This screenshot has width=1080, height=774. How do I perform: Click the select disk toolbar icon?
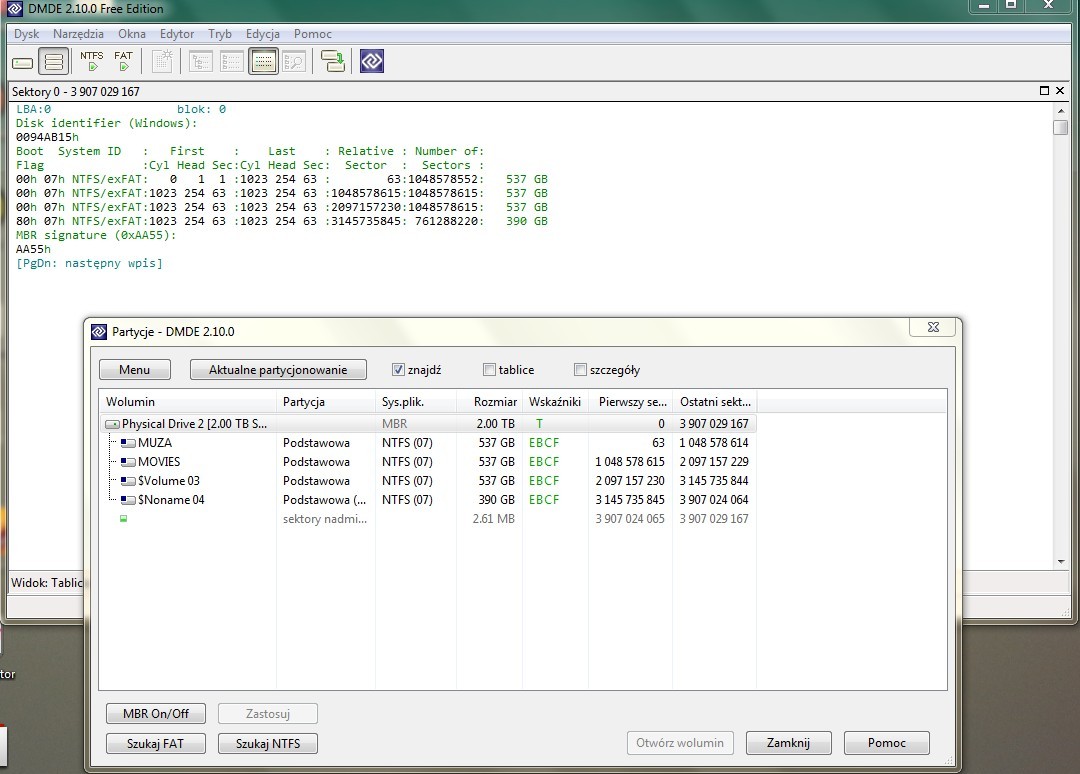23,63
